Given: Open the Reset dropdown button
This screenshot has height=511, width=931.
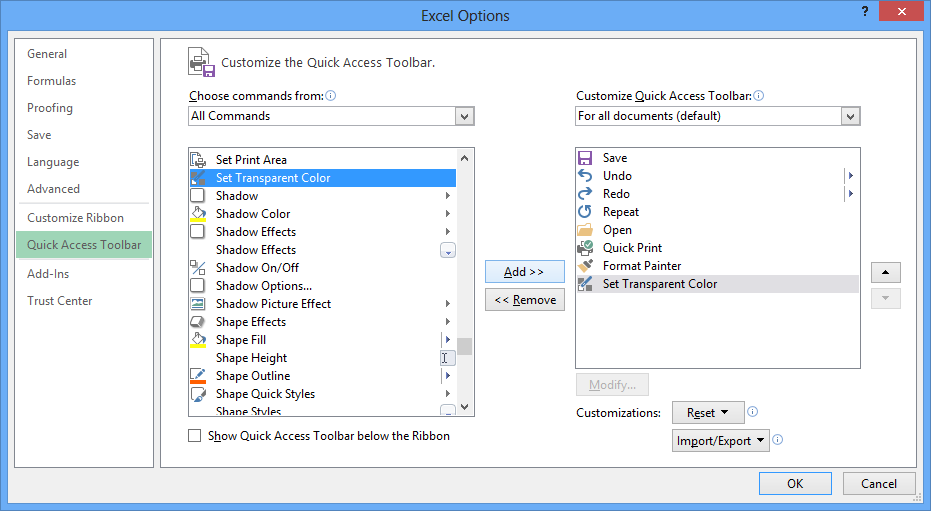Looking at the screenshot, I should click(708, 412).
